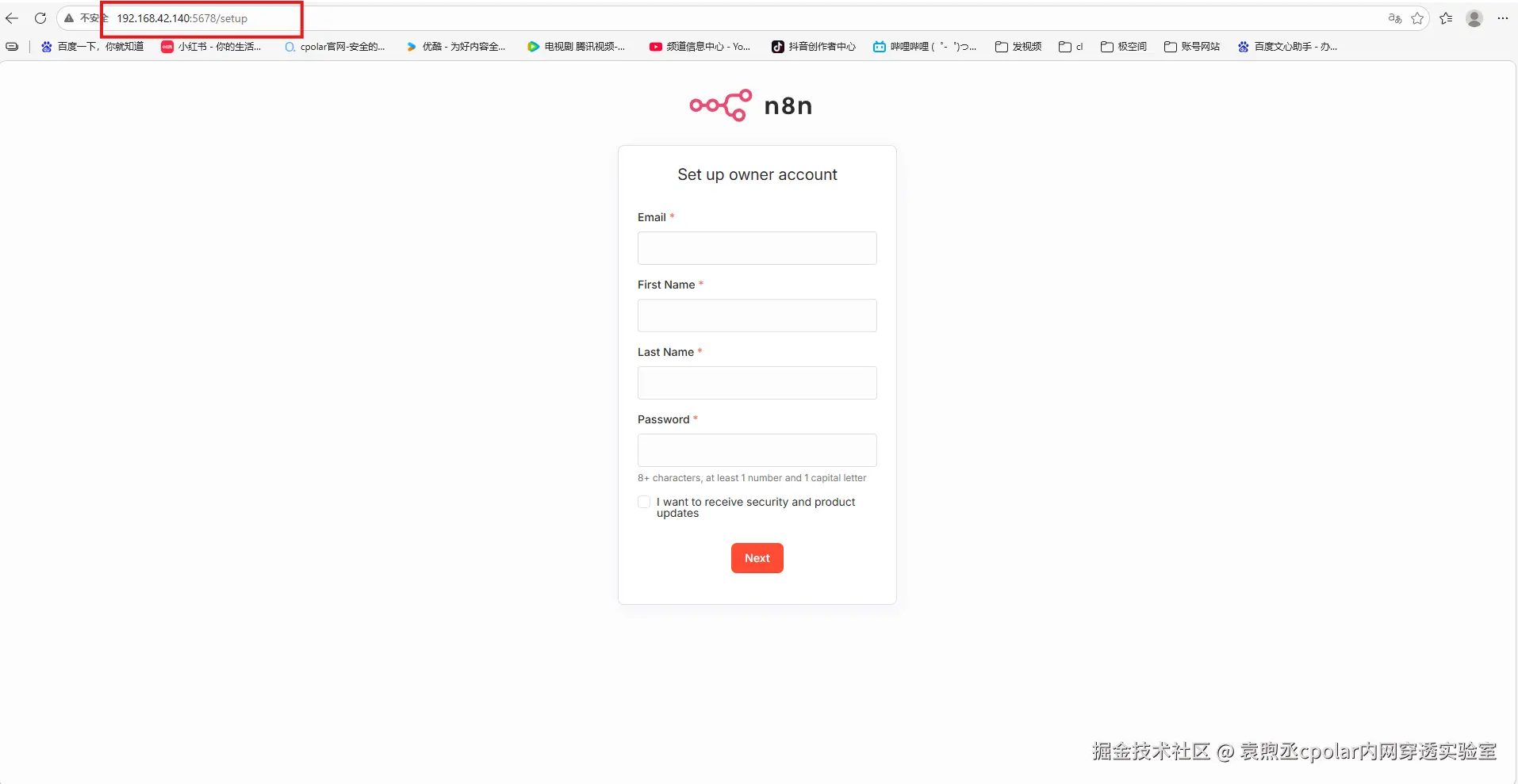Click the 'Email' field label
This screenshot has height=784, width=1518.
coord(652,217)
